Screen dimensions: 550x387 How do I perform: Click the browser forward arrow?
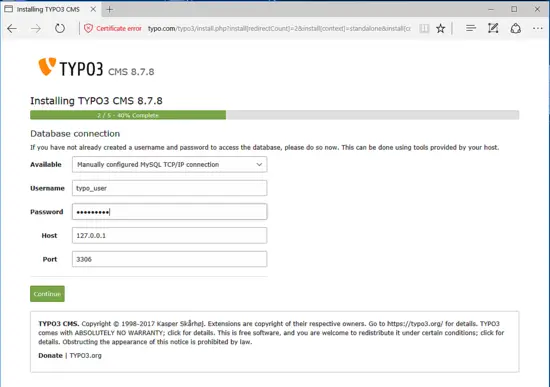[x=36, y=28]
